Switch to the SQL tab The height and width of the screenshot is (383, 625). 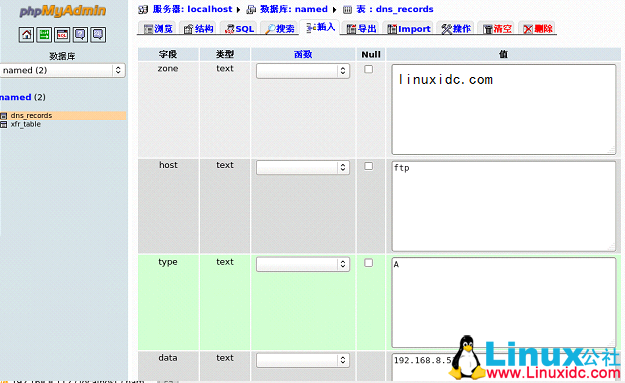(x=239, y=29)
